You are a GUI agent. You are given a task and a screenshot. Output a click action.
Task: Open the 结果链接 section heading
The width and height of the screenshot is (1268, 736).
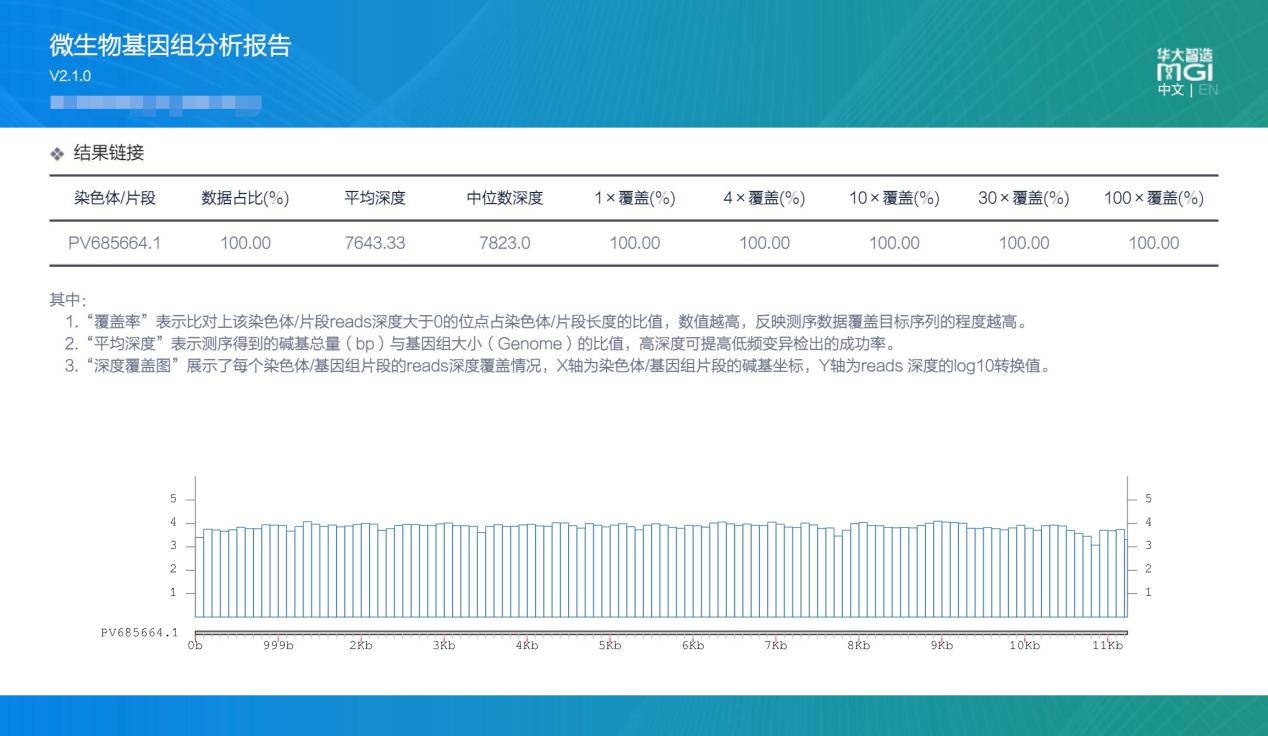110,153
